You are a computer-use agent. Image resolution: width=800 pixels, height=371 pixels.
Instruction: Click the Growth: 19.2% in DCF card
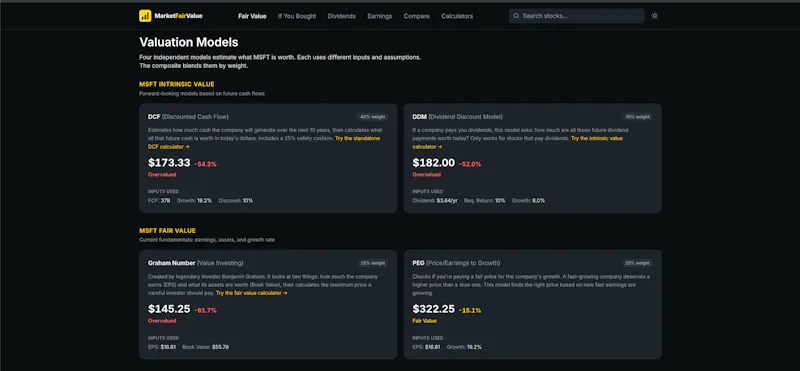point(194,201)
